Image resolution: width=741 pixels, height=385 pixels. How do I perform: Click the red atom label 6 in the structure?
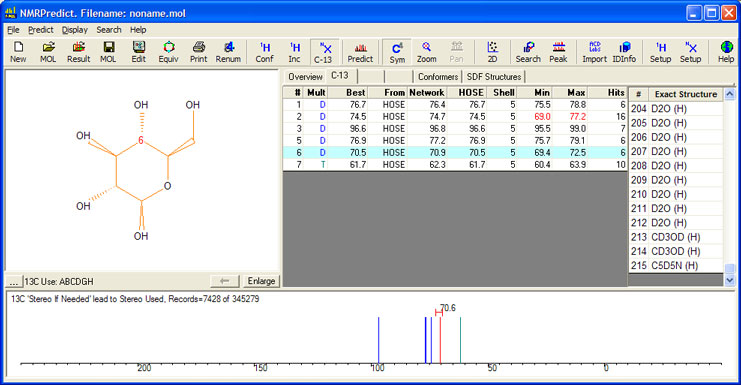141,140
